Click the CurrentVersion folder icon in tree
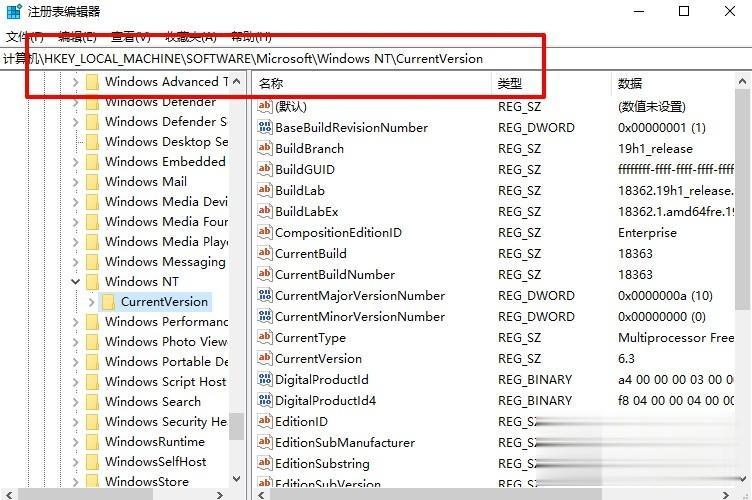 [108, 302]
